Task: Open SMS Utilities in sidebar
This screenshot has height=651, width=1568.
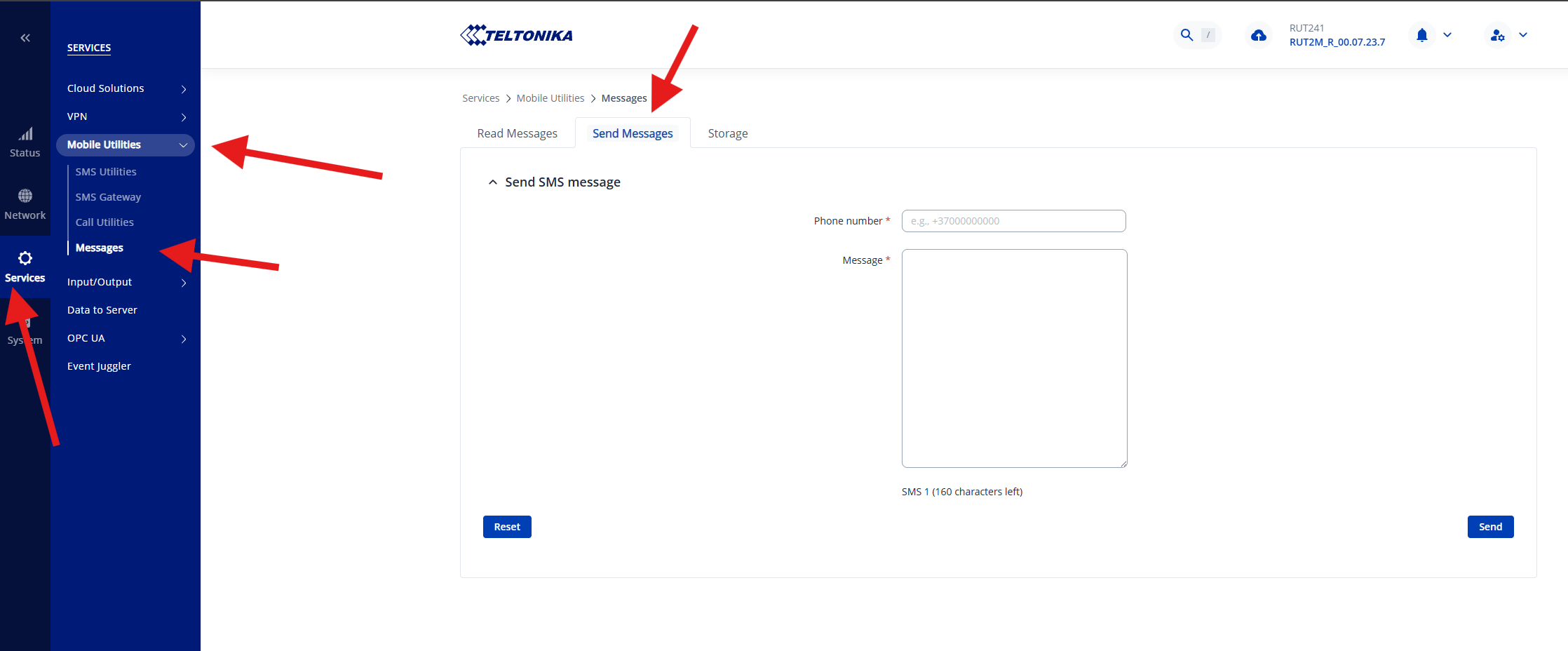Action: pos(106,172)
